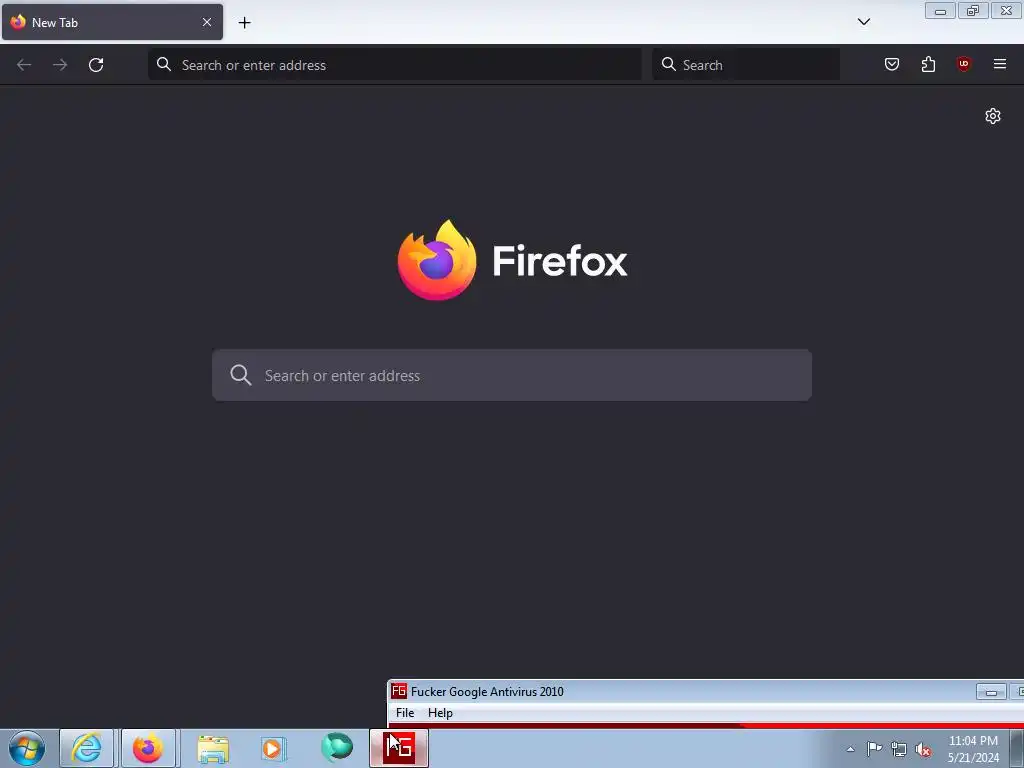Select the New Tab tab
Screen dimensions: 1024x768
[x=112, y=22]
